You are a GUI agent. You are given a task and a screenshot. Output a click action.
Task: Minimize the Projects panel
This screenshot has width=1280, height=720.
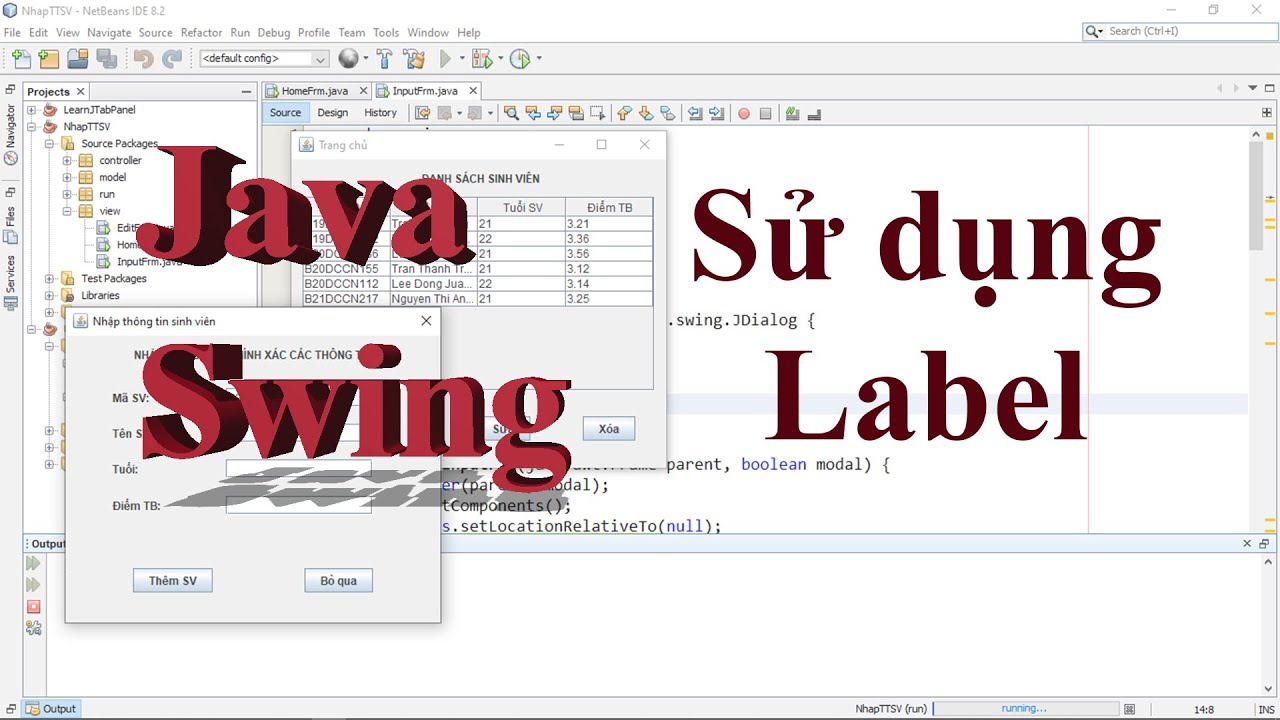point(246,92)
